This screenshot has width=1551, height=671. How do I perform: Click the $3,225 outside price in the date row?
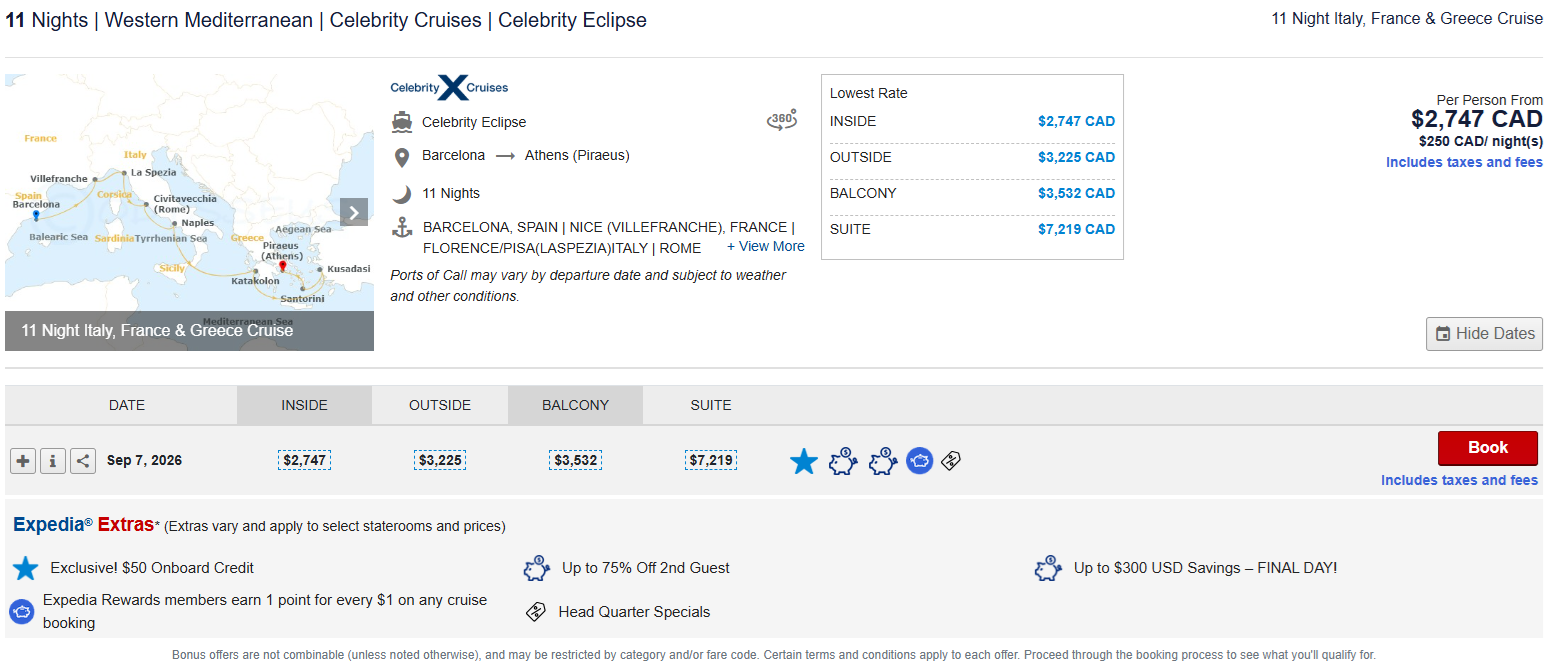pos(440,460)
